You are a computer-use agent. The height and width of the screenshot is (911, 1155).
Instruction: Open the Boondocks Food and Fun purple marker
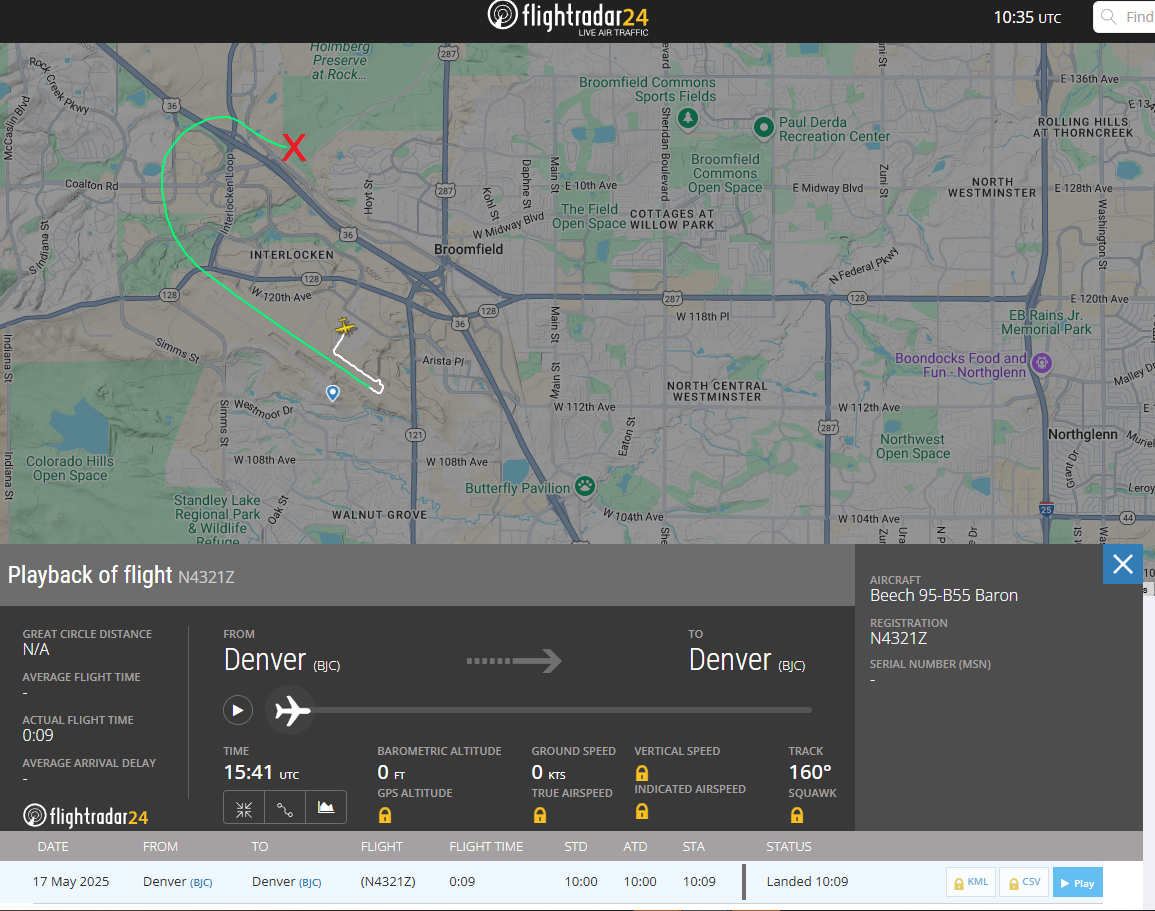tap(1042, 362)
